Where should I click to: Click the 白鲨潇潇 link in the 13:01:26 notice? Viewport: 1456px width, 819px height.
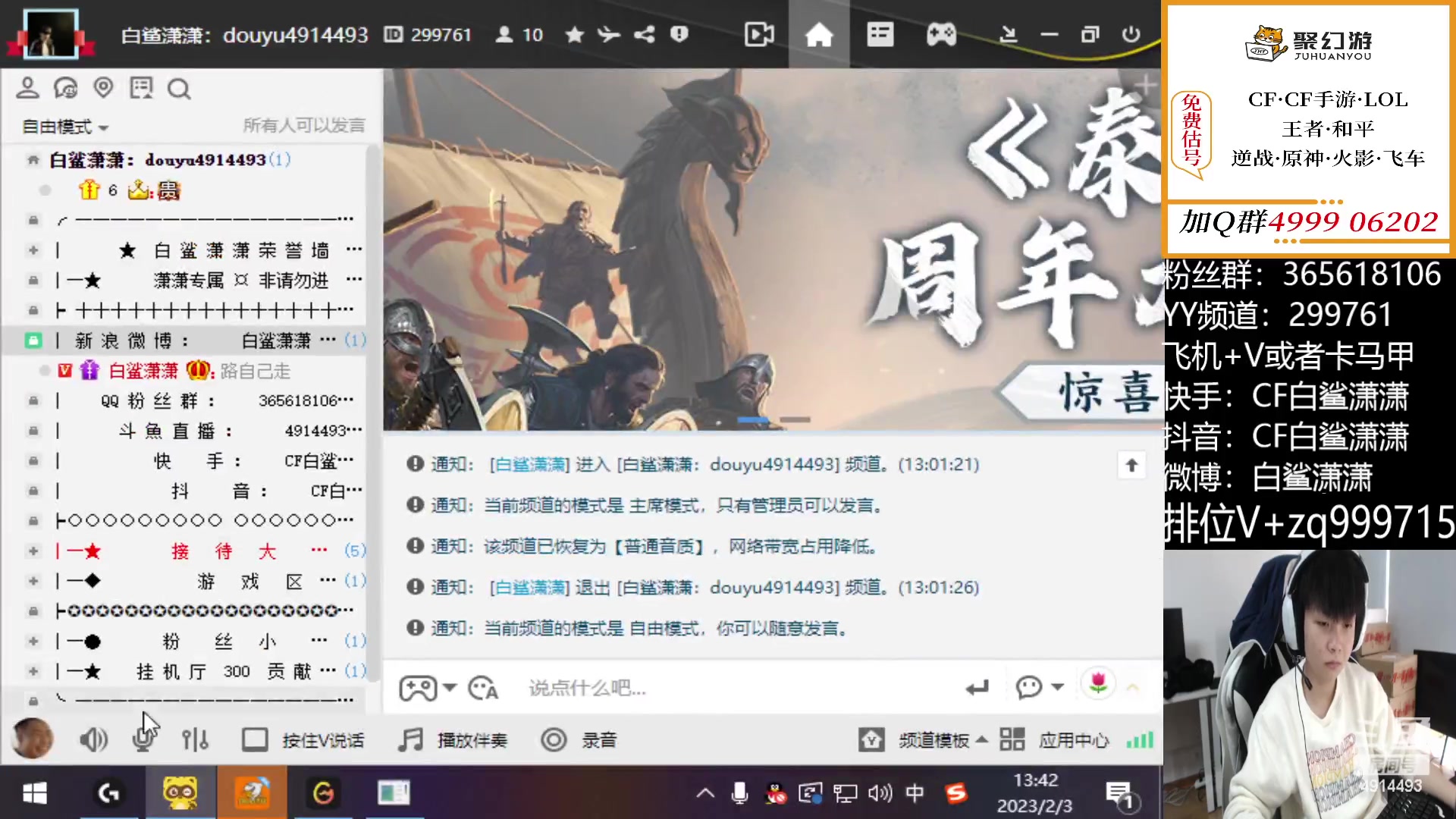tap(529, 587)
